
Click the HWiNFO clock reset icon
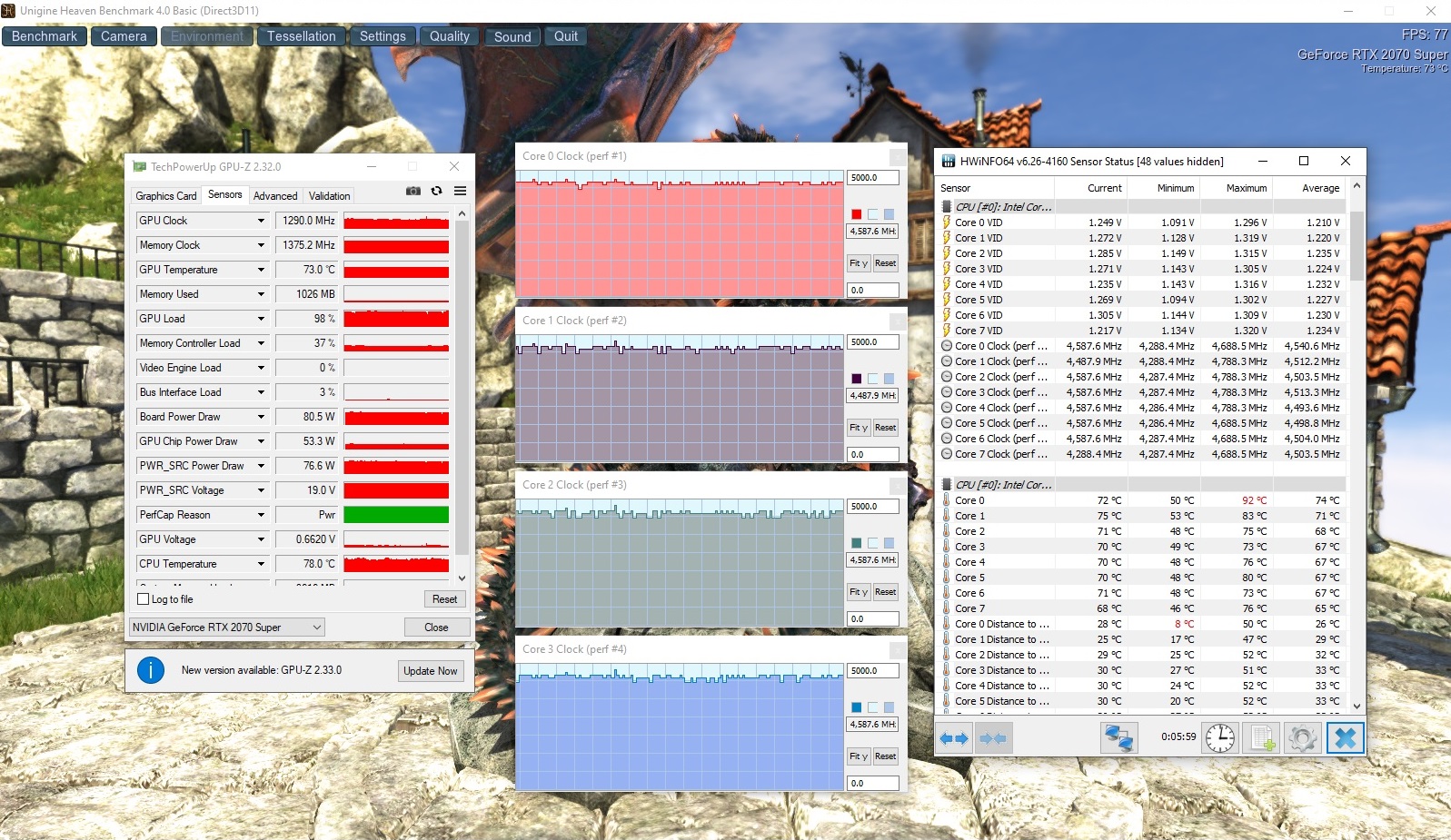[1220, 738]
